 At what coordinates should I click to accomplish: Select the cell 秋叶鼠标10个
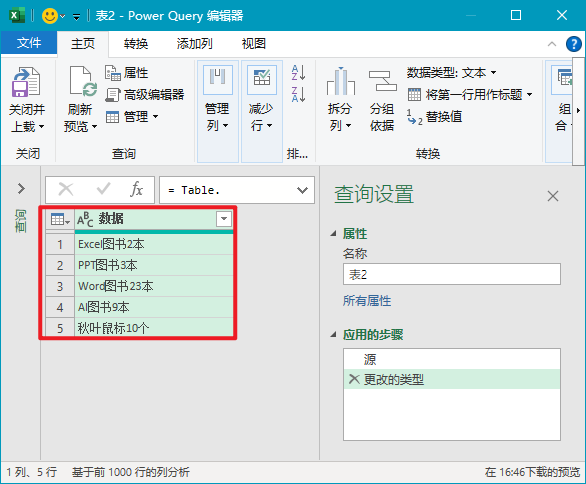click(154, 327)
